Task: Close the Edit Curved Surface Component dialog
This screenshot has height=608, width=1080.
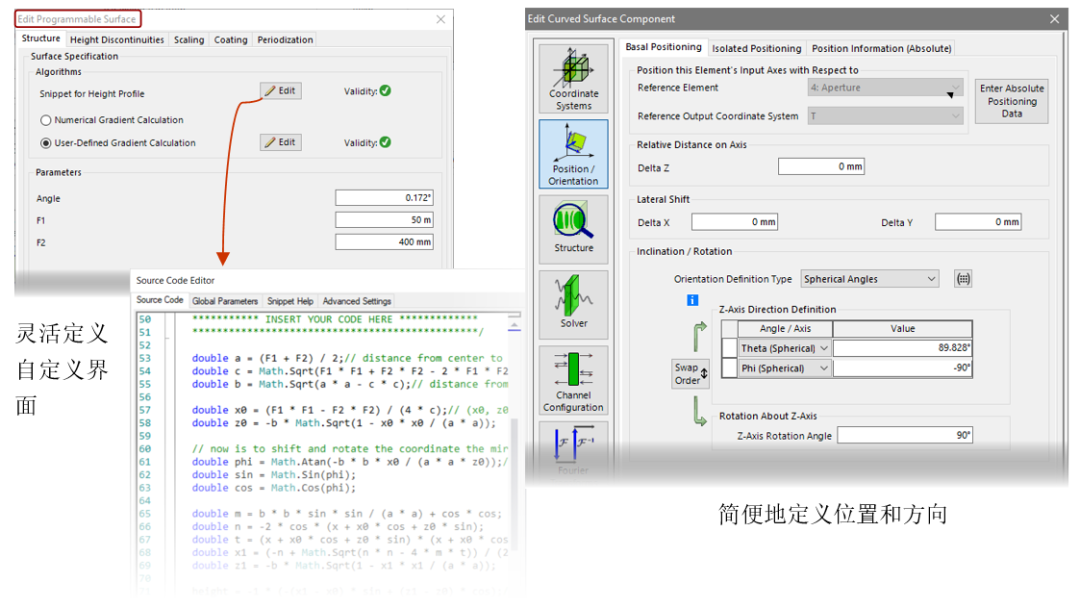Action: 1055,19
